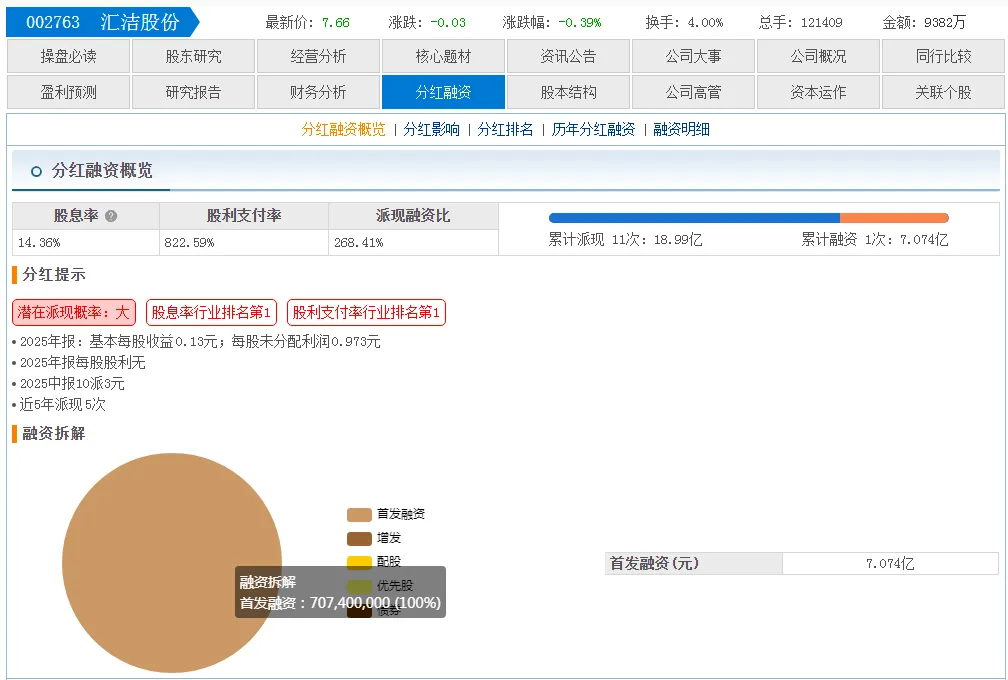This screenshot has height=680, width=1008.
Task: Toggle the 增发 legend swatch
Action: 359,538
